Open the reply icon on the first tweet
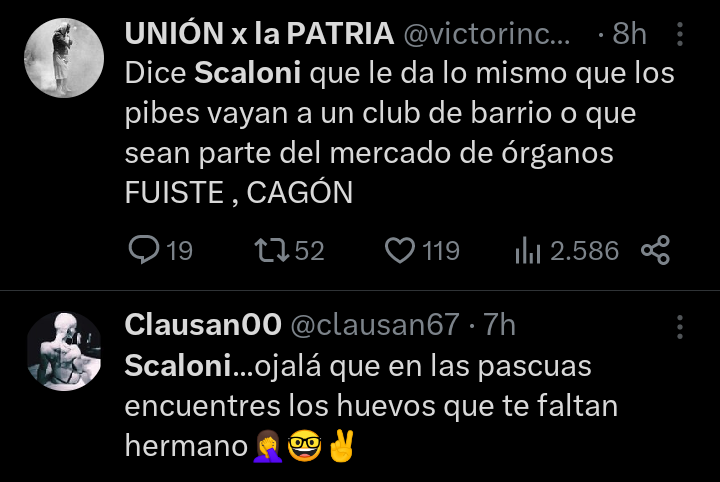 coord(144,250)
